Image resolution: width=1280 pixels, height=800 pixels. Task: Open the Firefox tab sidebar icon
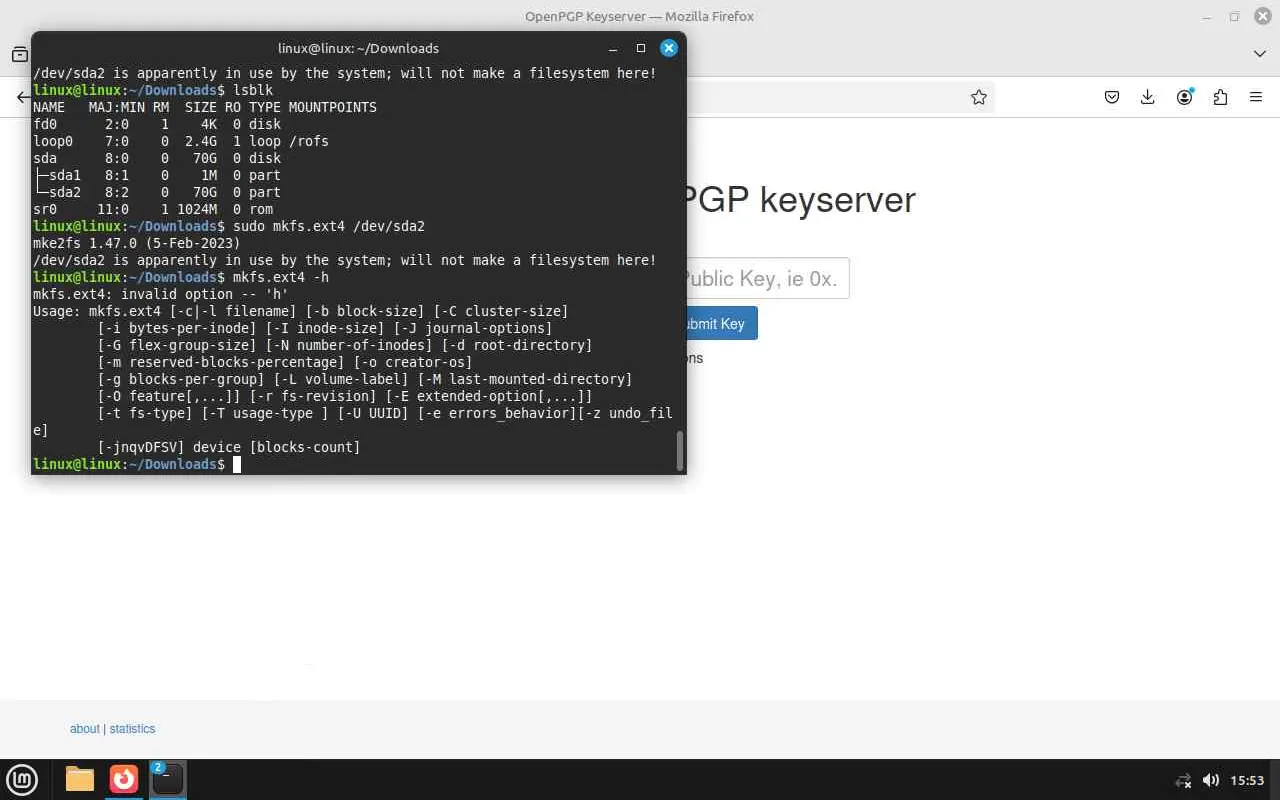19,54
